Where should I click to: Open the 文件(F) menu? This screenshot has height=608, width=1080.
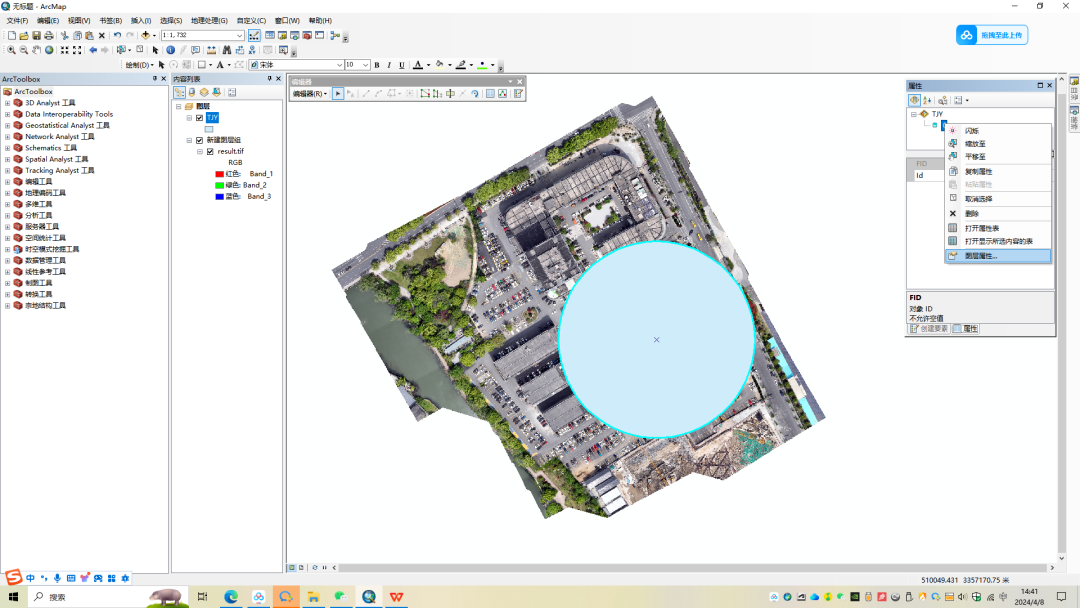tap(17, 21)
